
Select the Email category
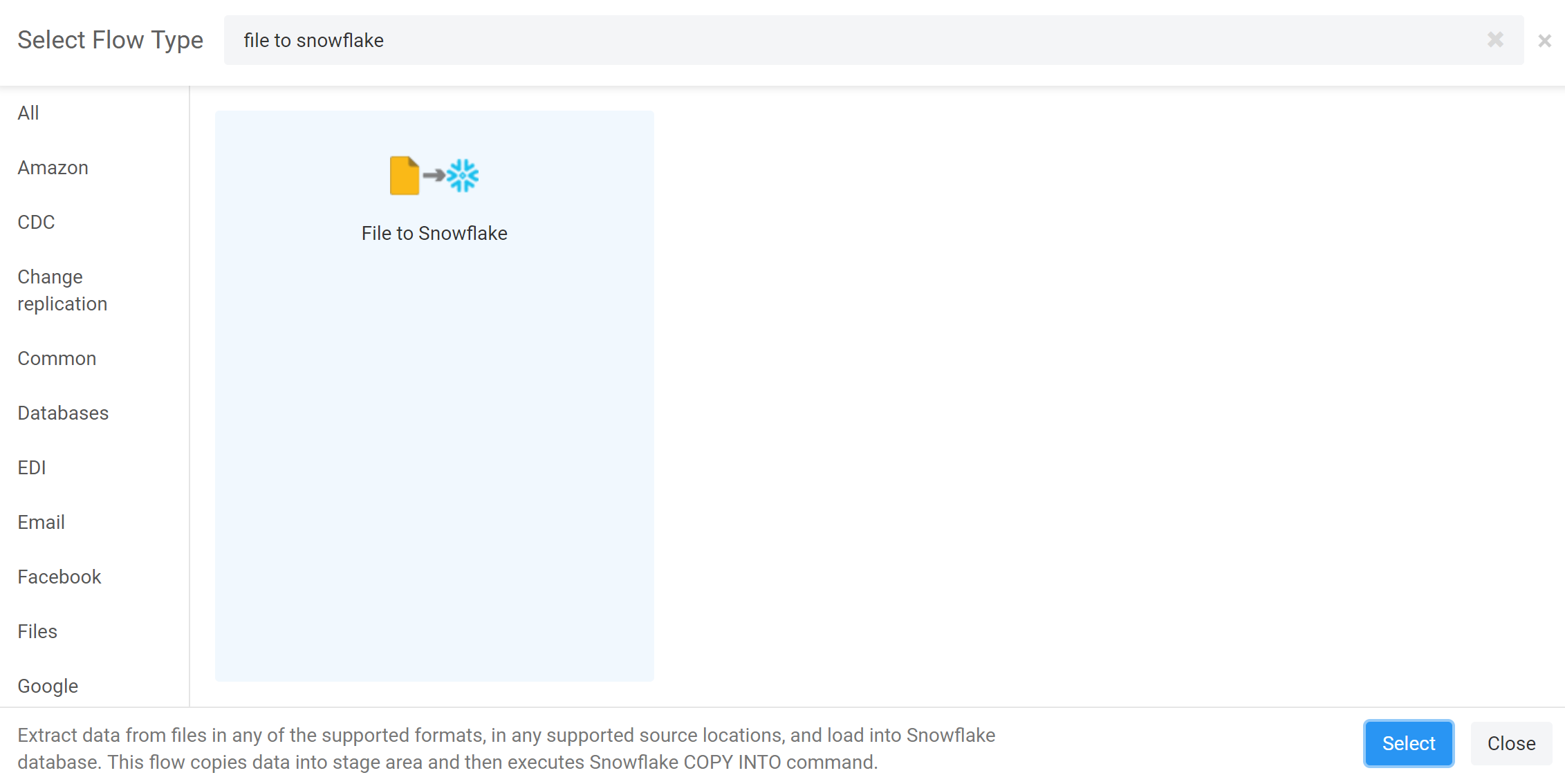coord(41,522)
